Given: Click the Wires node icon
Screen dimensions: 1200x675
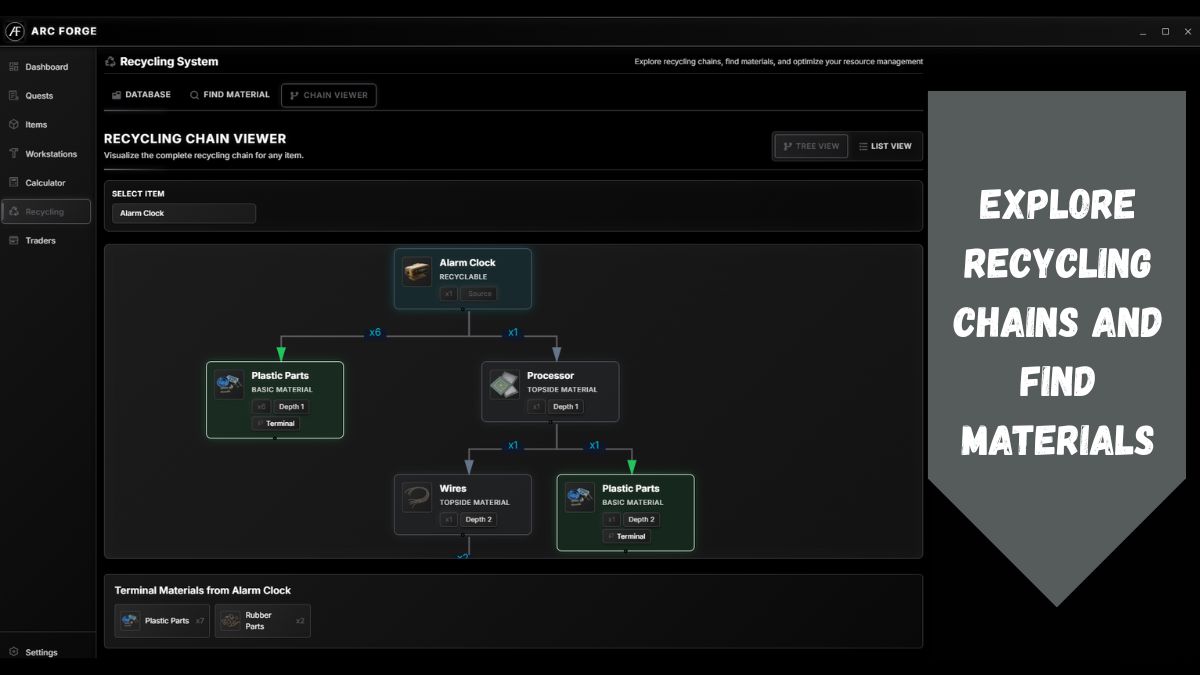Looking at the screenshot, I should [x=417, y=498].
